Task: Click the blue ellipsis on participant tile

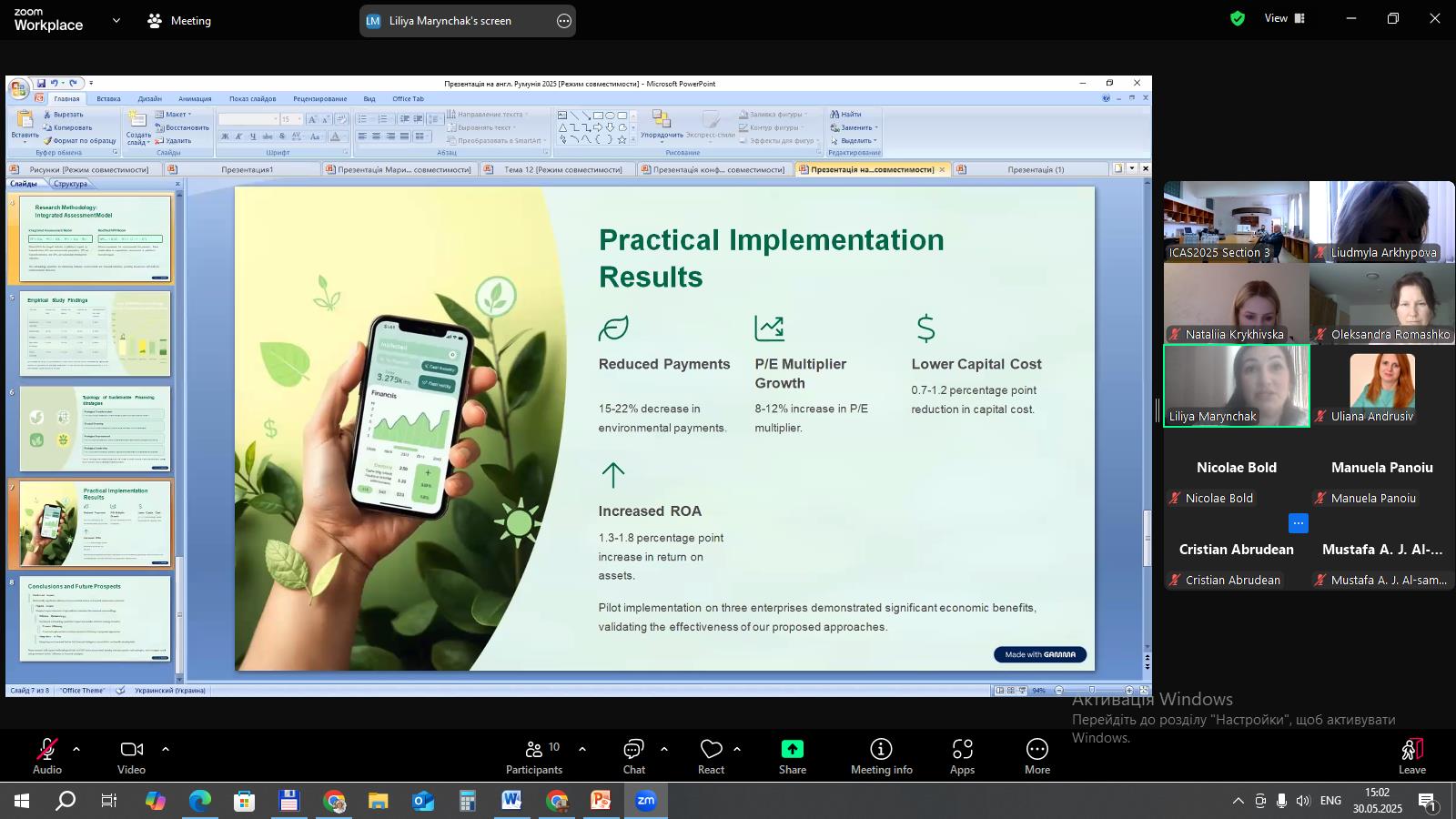Action: 1299,523
